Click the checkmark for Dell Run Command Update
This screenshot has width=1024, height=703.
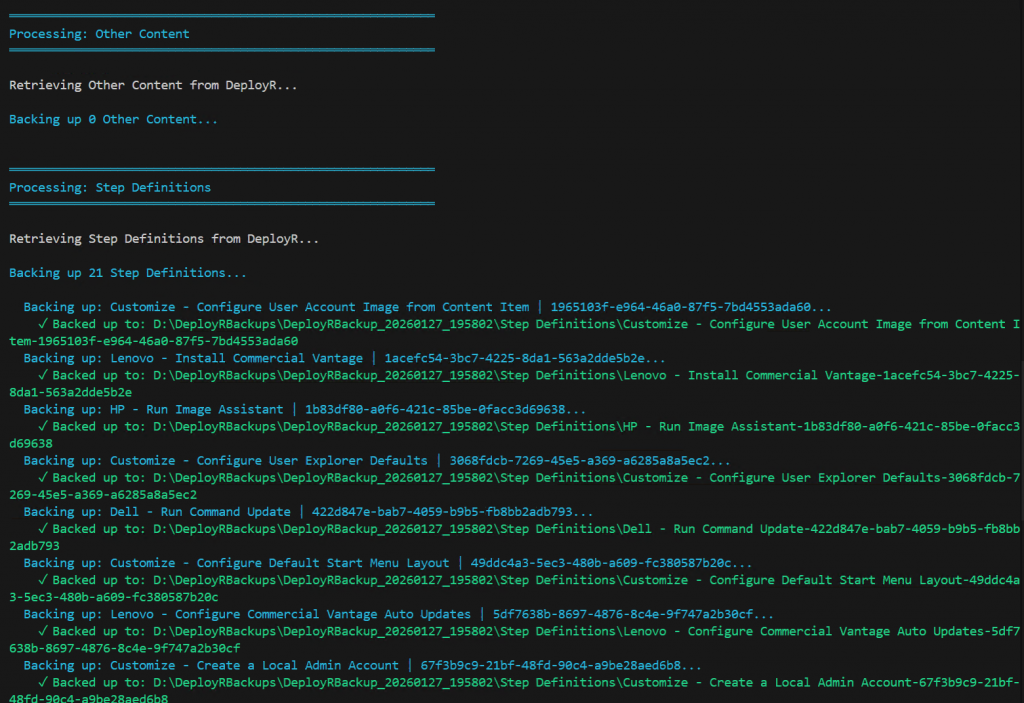(x=42, y=528)
